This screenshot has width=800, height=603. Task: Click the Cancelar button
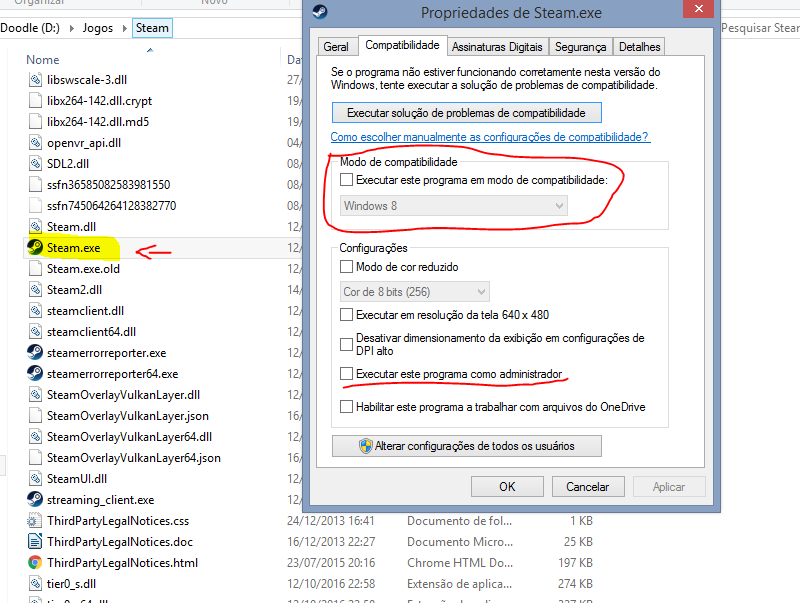tap(588, 487)
